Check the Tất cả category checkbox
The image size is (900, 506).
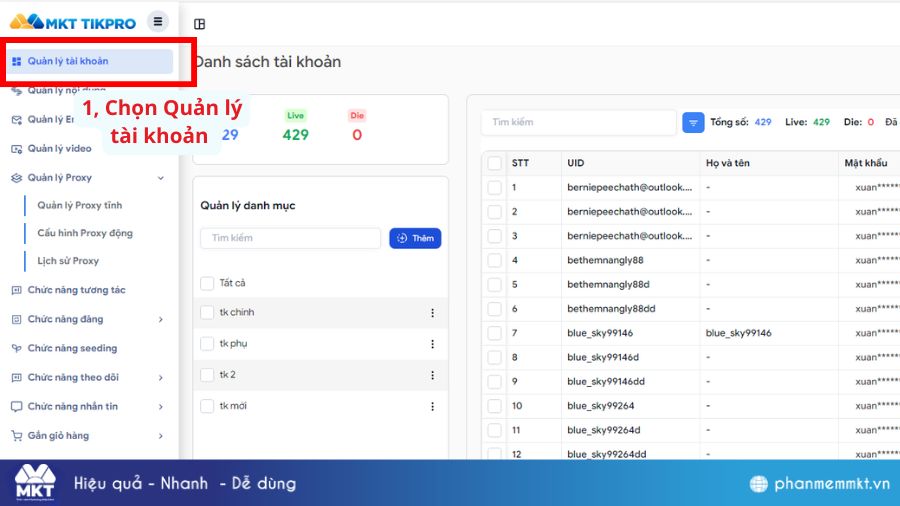207,283
